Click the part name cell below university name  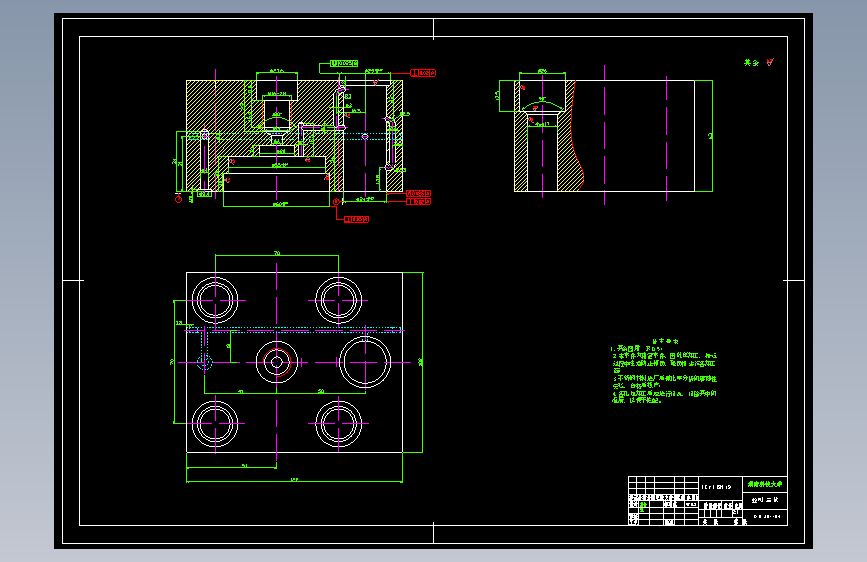pos(765,500)
